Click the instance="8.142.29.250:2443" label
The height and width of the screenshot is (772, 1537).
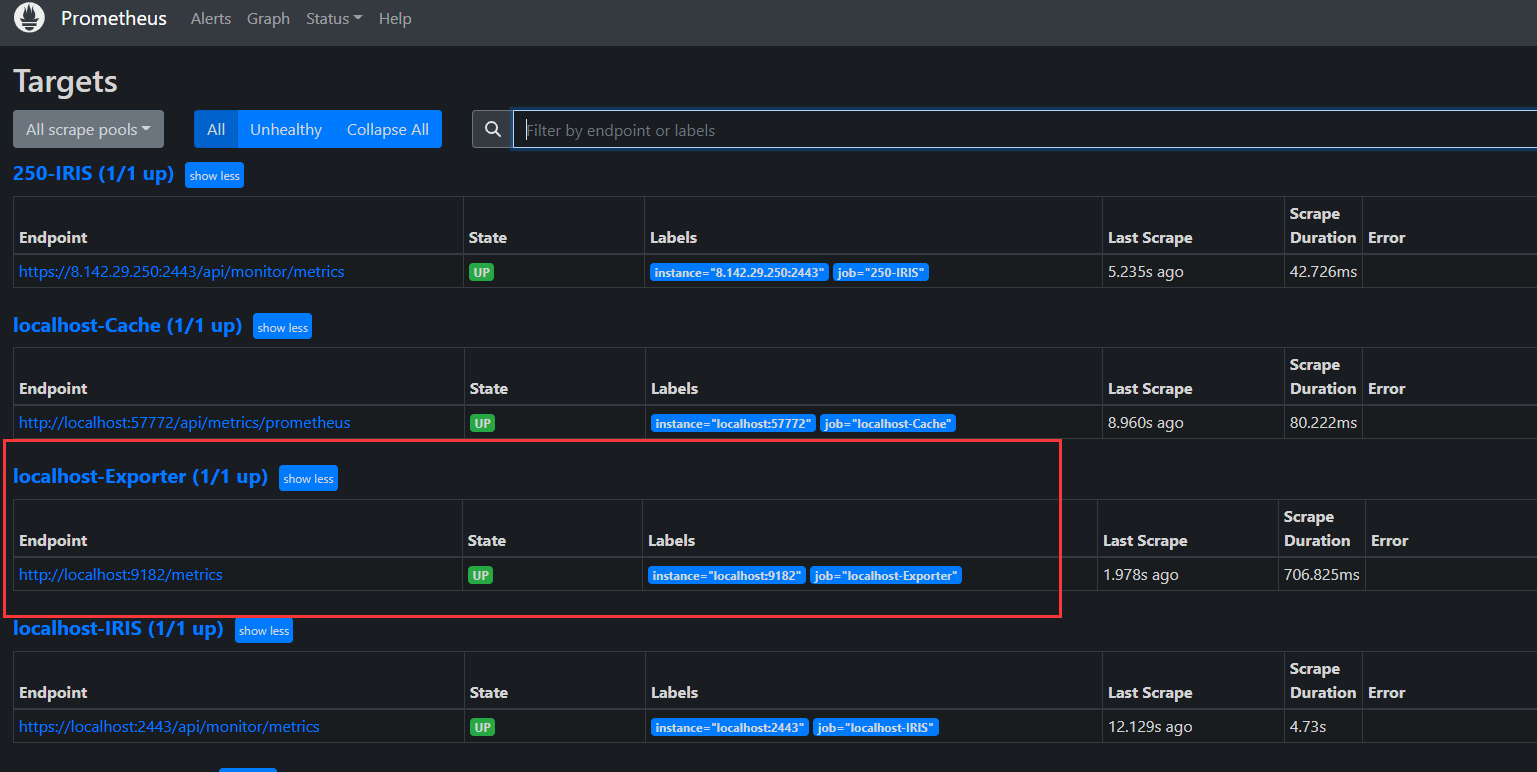pos(739,272)
